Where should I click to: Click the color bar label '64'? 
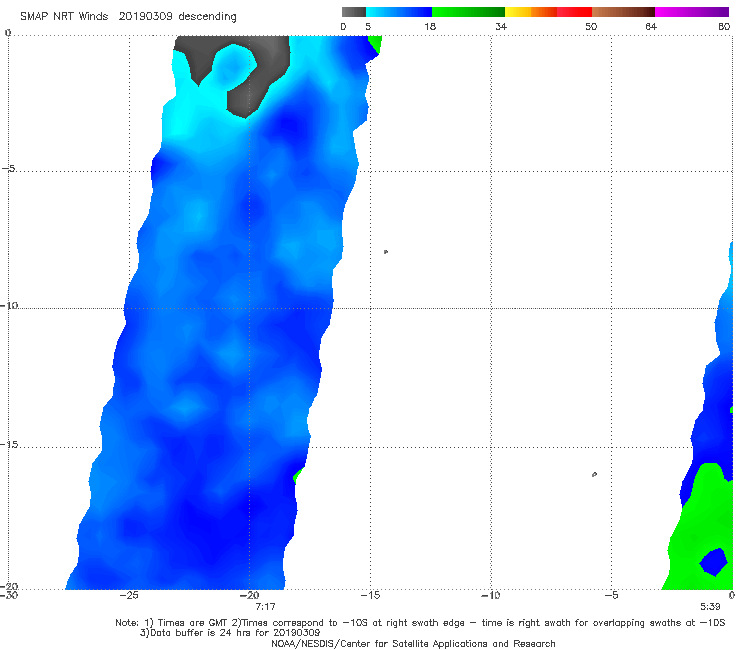651,26
